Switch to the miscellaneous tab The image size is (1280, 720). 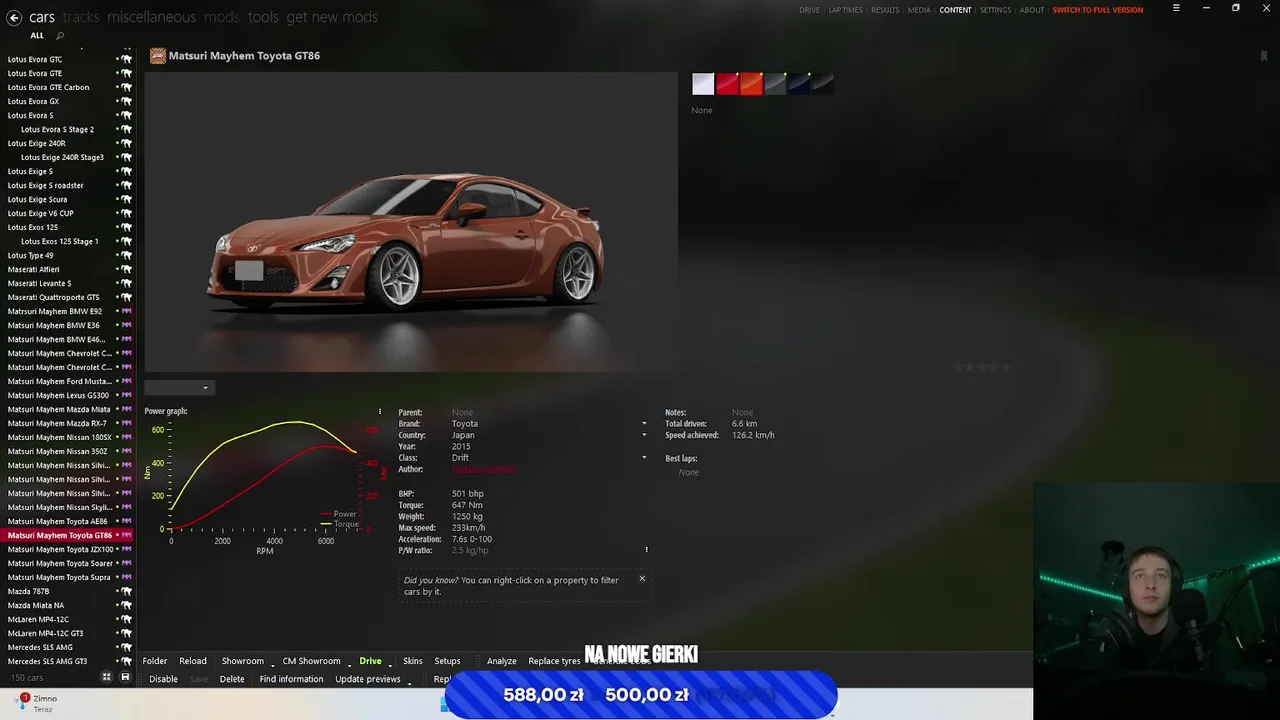(152, 17)
